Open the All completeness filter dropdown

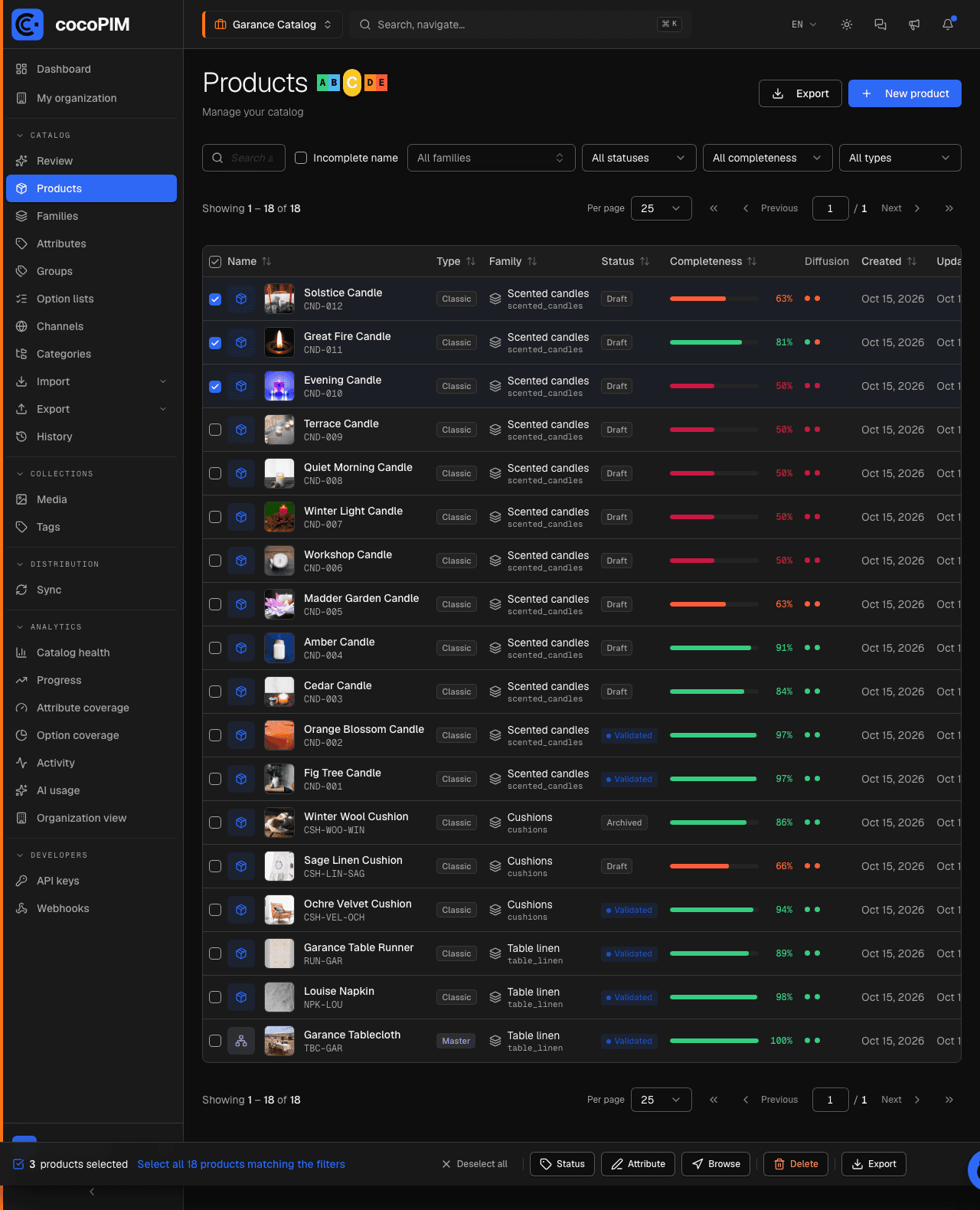tap(768, 158)
